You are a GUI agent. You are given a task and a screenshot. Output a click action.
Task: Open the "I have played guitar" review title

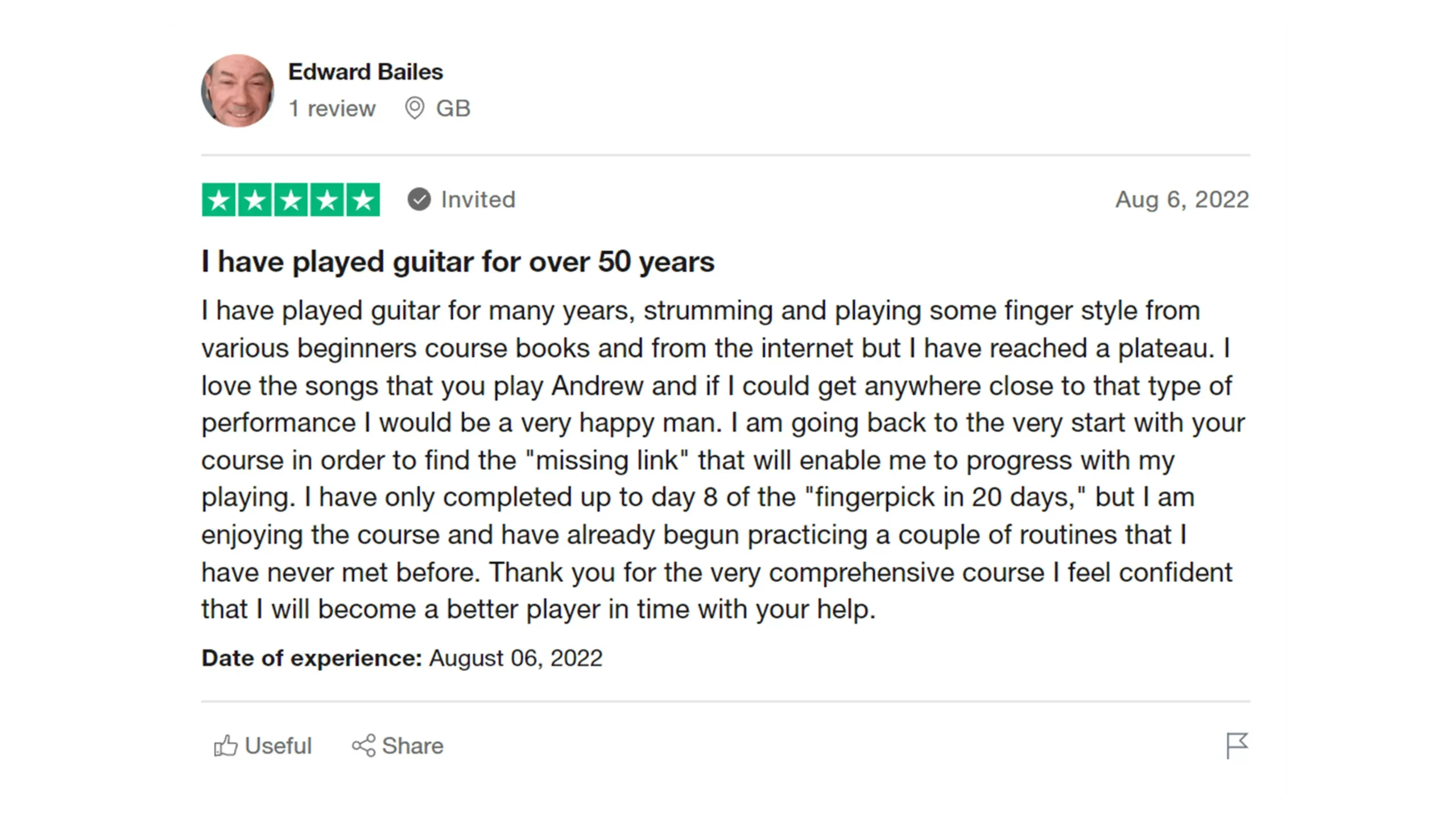tap(458, 262)
